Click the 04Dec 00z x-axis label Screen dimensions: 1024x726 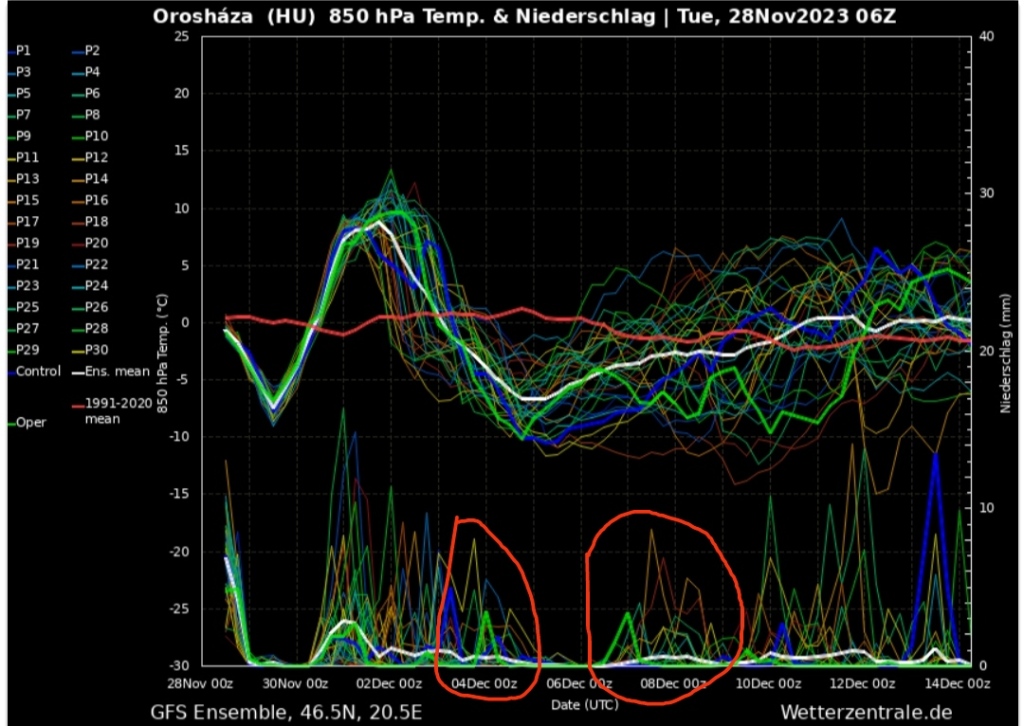click(485, 684)
